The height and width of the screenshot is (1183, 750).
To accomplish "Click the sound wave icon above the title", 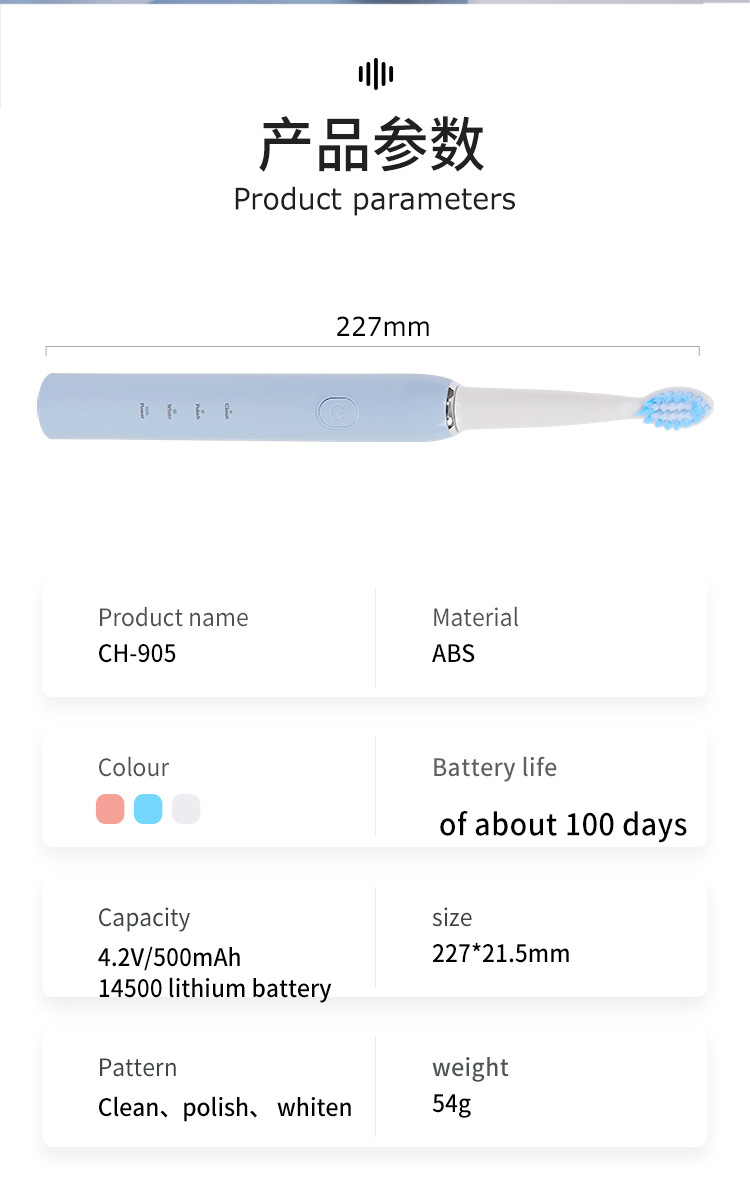I will 375,73.
